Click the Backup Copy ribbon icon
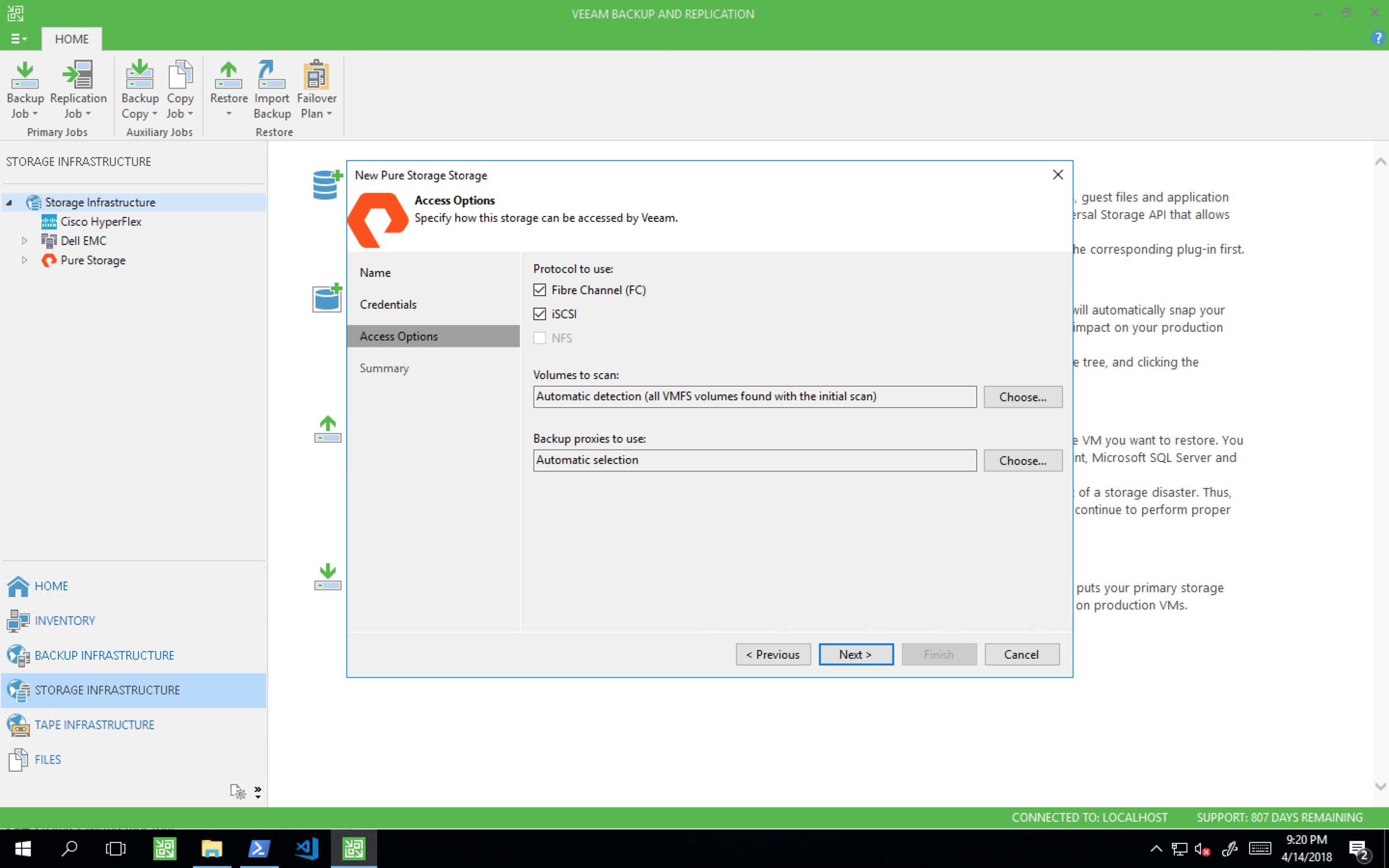The image size is (1389, 868). tap(139, 75)
